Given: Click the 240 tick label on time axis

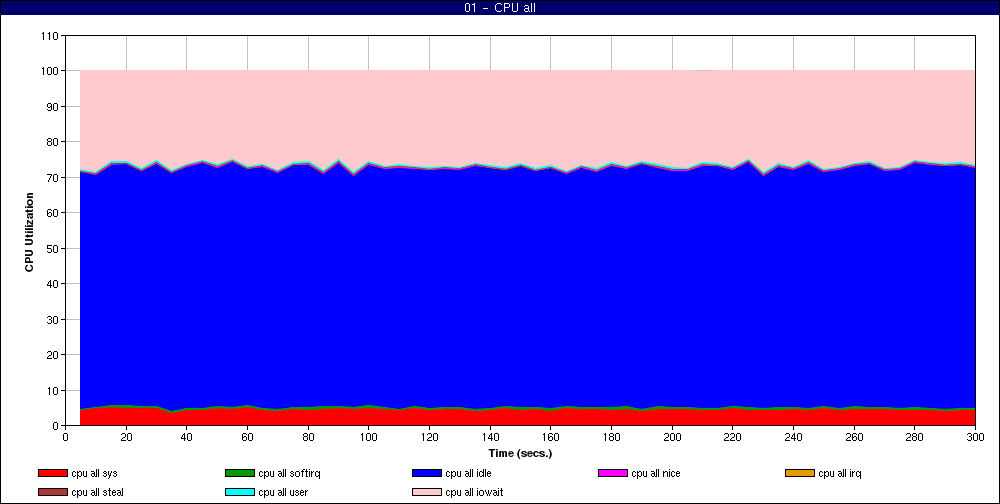Looking at the screenshot, I should [793, 437].
